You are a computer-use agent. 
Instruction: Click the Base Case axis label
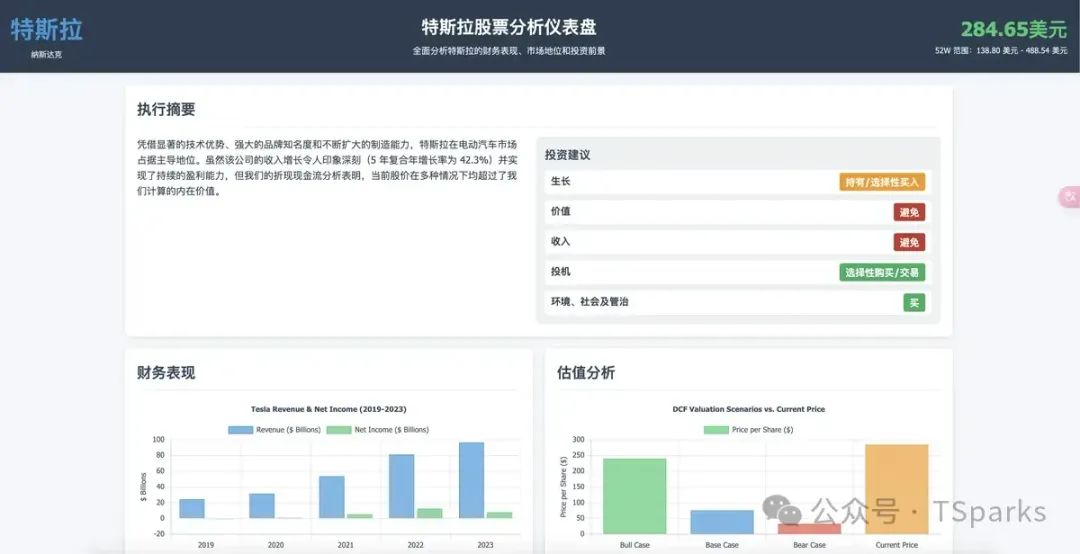(x=722, y=545)
